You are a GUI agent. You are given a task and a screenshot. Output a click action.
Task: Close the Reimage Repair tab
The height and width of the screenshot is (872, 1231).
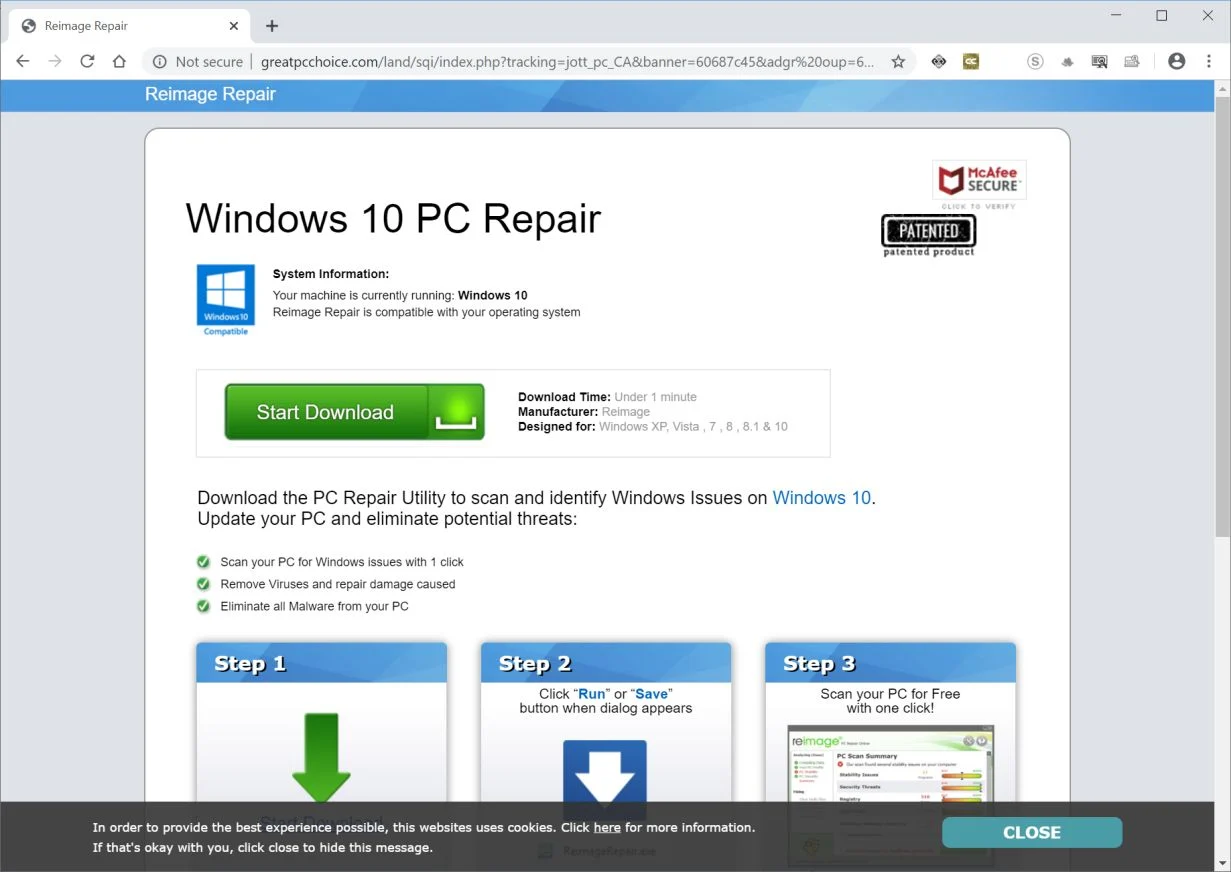pos(235,26)
